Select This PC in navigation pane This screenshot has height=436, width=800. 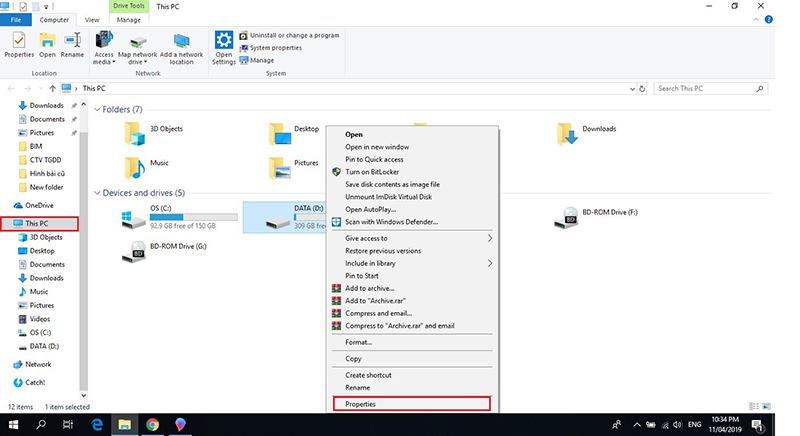tap(37, 223)
